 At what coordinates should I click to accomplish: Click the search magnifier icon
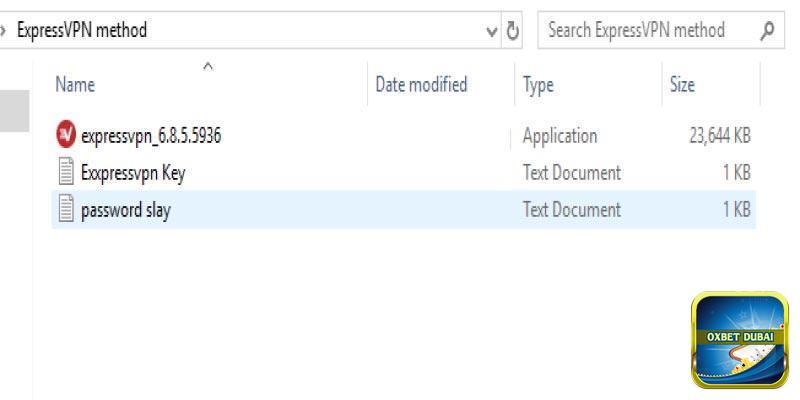[767, 30]
